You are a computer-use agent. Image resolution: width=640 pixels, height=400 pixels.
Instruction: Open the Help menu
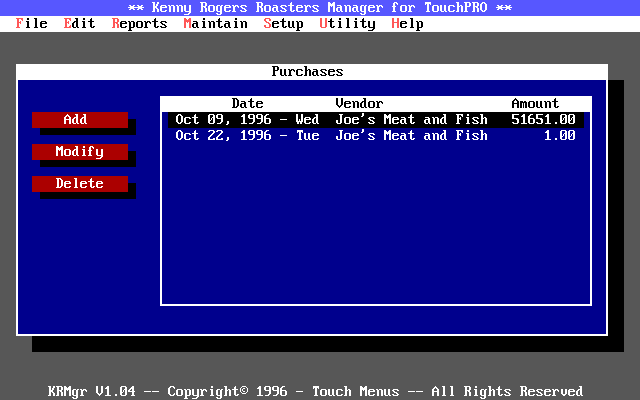(407, 24)
